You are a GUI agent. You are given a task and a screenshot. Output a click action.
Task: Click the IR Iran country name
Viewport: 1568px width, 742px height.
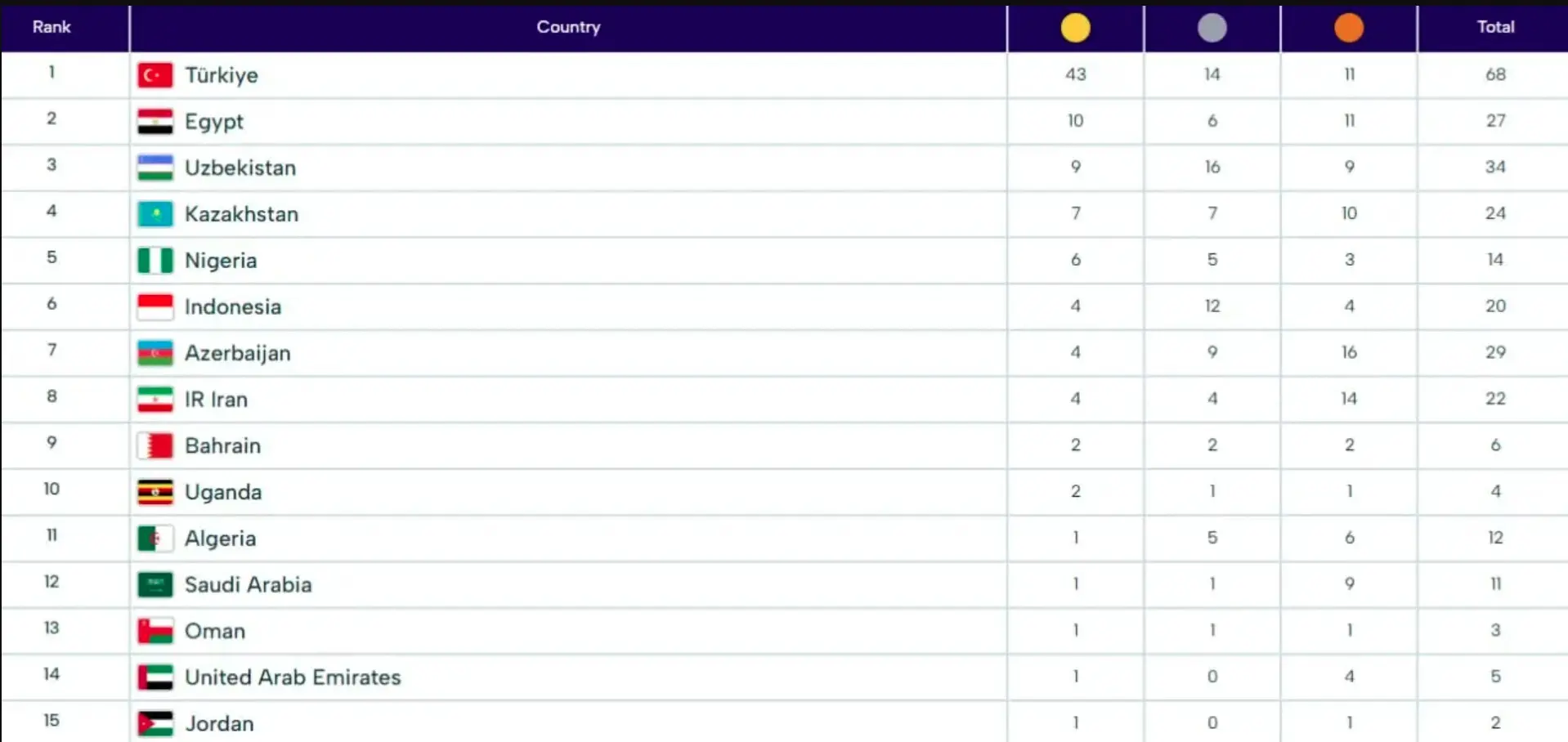pos(216,400)
